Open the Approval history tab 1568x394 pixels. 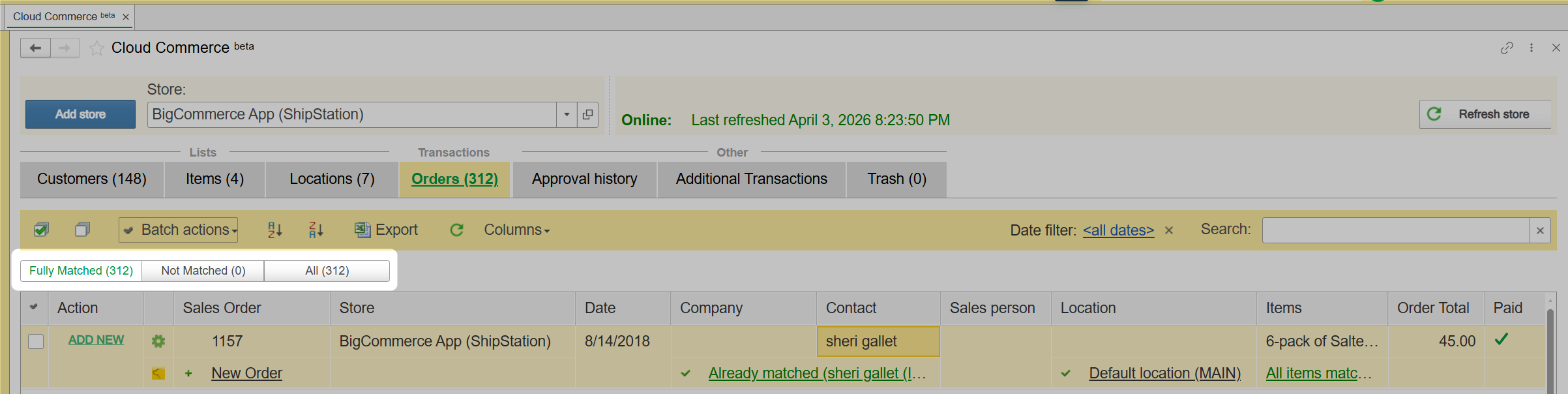584,179
